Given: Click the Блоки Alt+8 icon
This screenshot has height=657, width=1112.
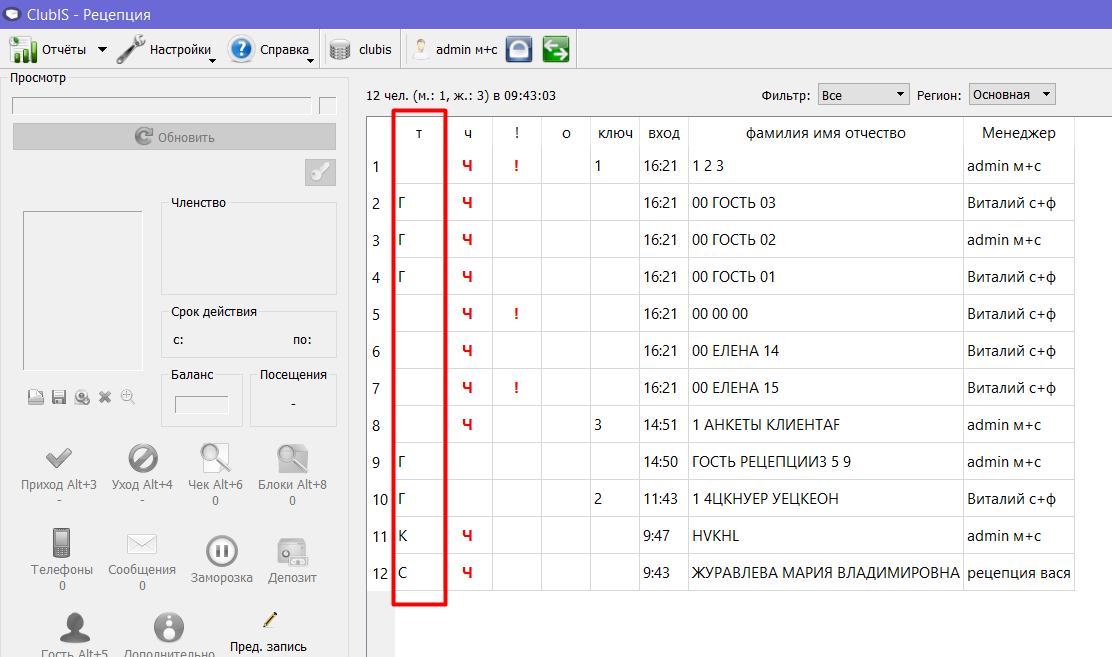Looking at the screenshot, I should (x=292, y=458).
